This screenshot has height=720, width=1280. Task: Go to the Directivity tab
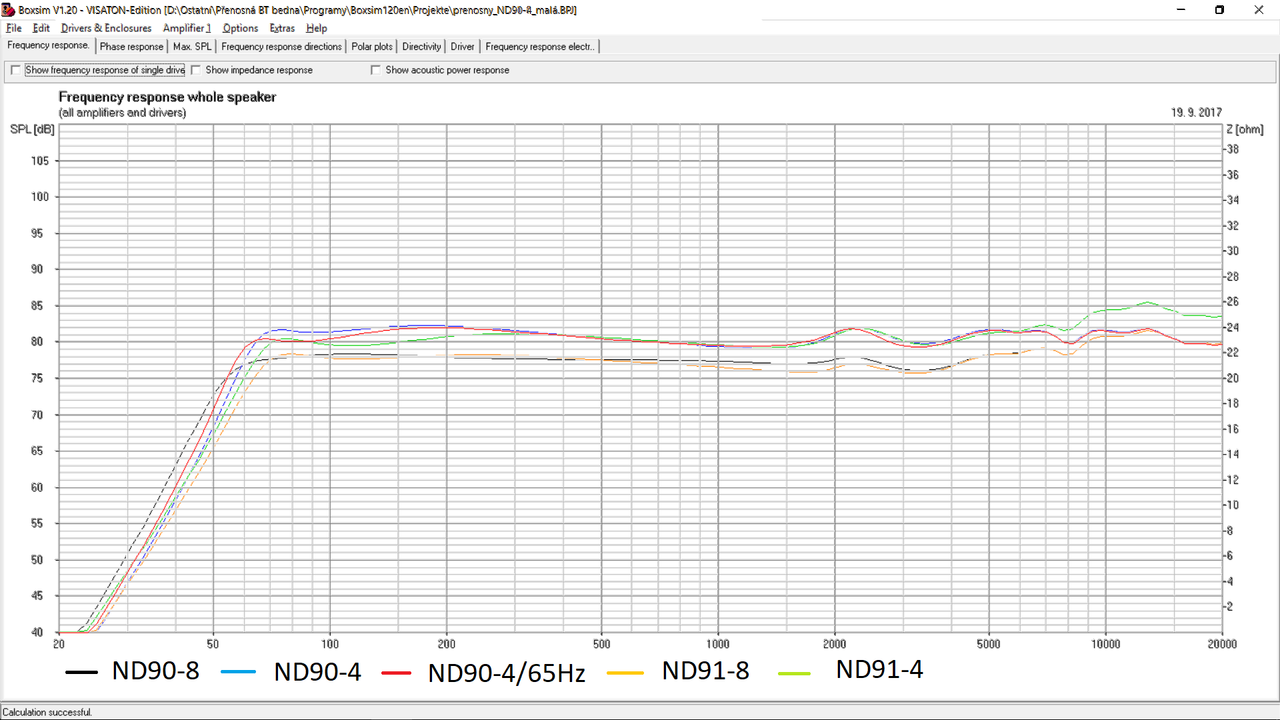coord(422,46)
